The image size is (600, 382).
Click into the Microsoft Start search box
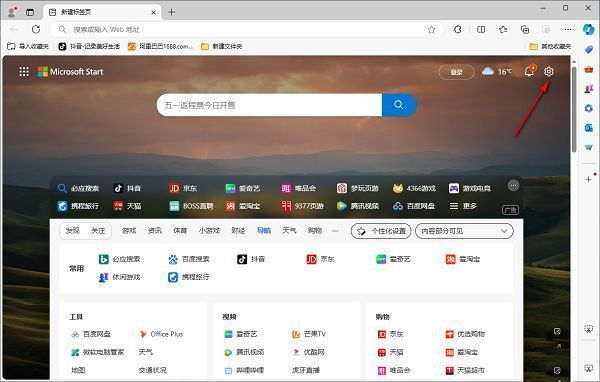tap(269, 105)
